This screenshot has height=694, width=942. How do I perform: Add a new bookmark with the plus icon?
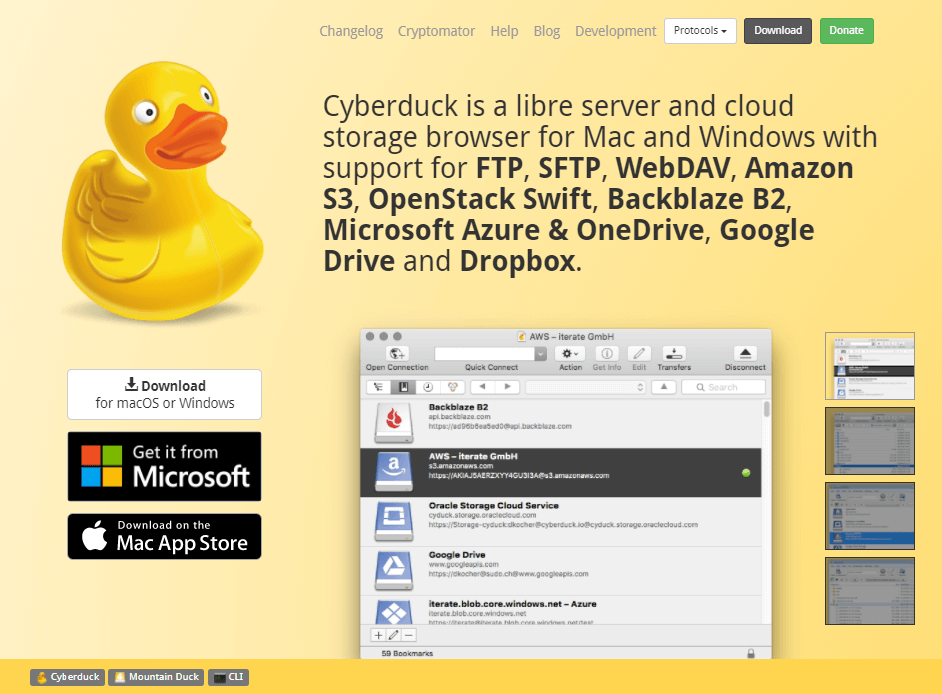377,634
